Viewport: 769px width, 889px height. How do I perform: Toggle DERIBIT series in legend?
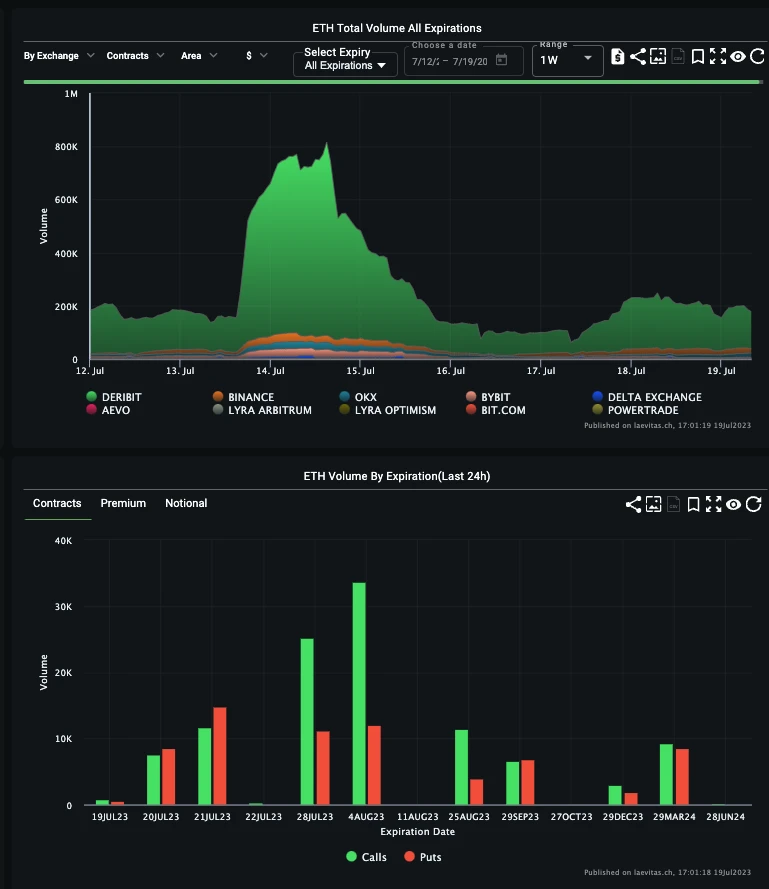114,397
